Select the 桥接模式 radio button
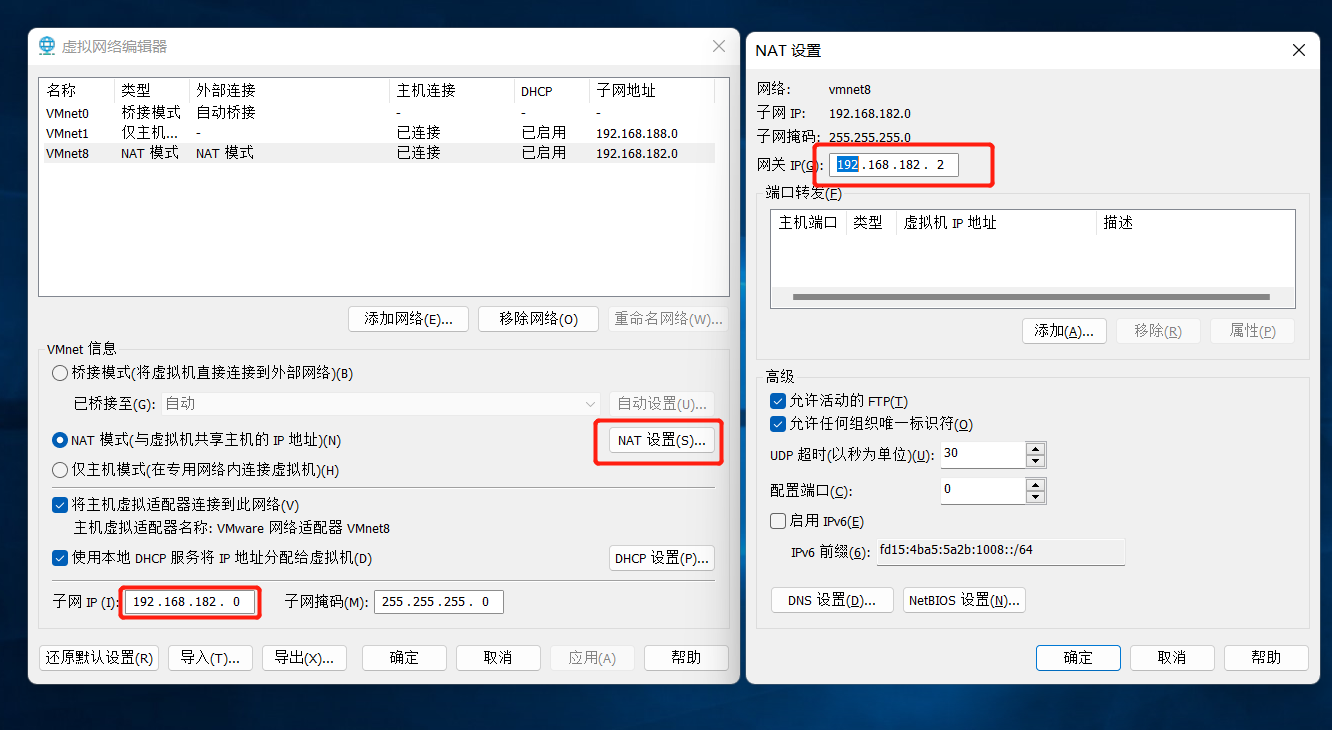Screen dimensions: 1332x730 [60, 373]
